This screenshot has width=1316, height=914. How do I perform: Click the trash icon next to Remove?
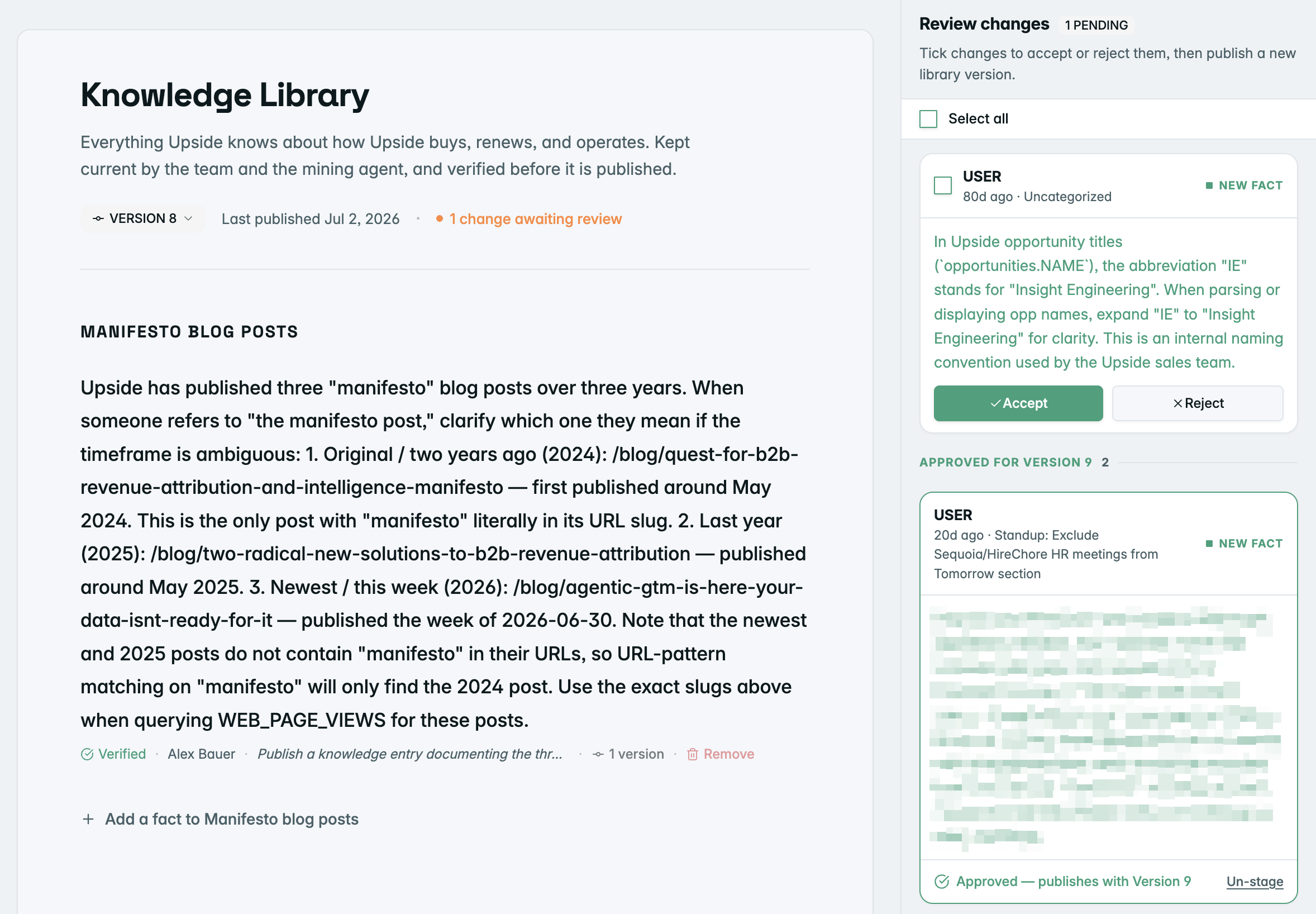(692, 754)
